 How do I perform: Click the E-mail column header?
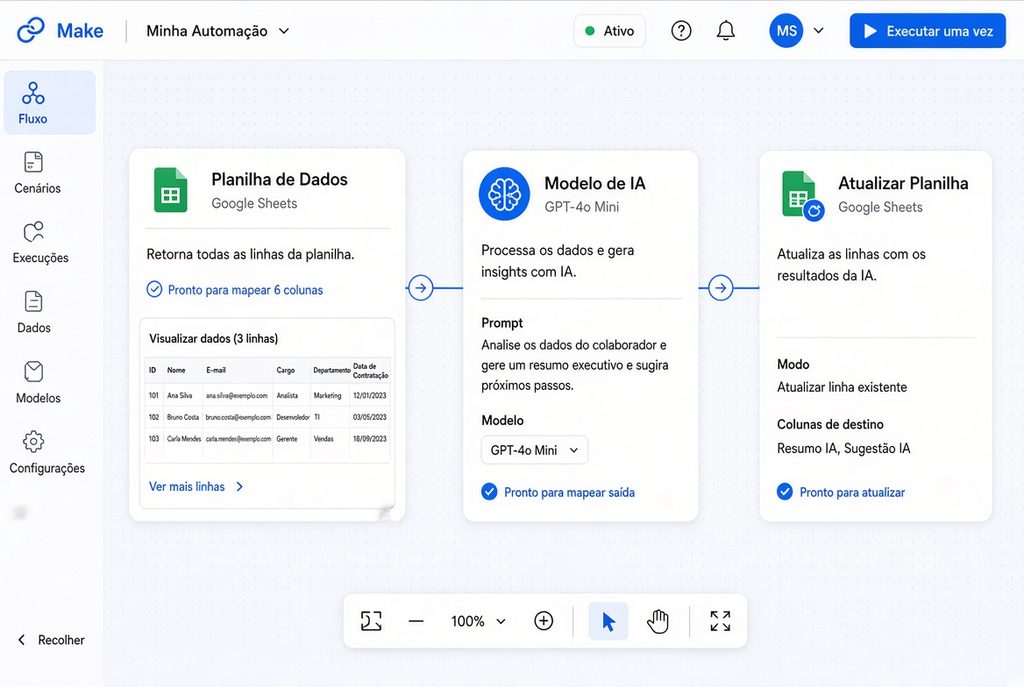click(x=216, y=370)
